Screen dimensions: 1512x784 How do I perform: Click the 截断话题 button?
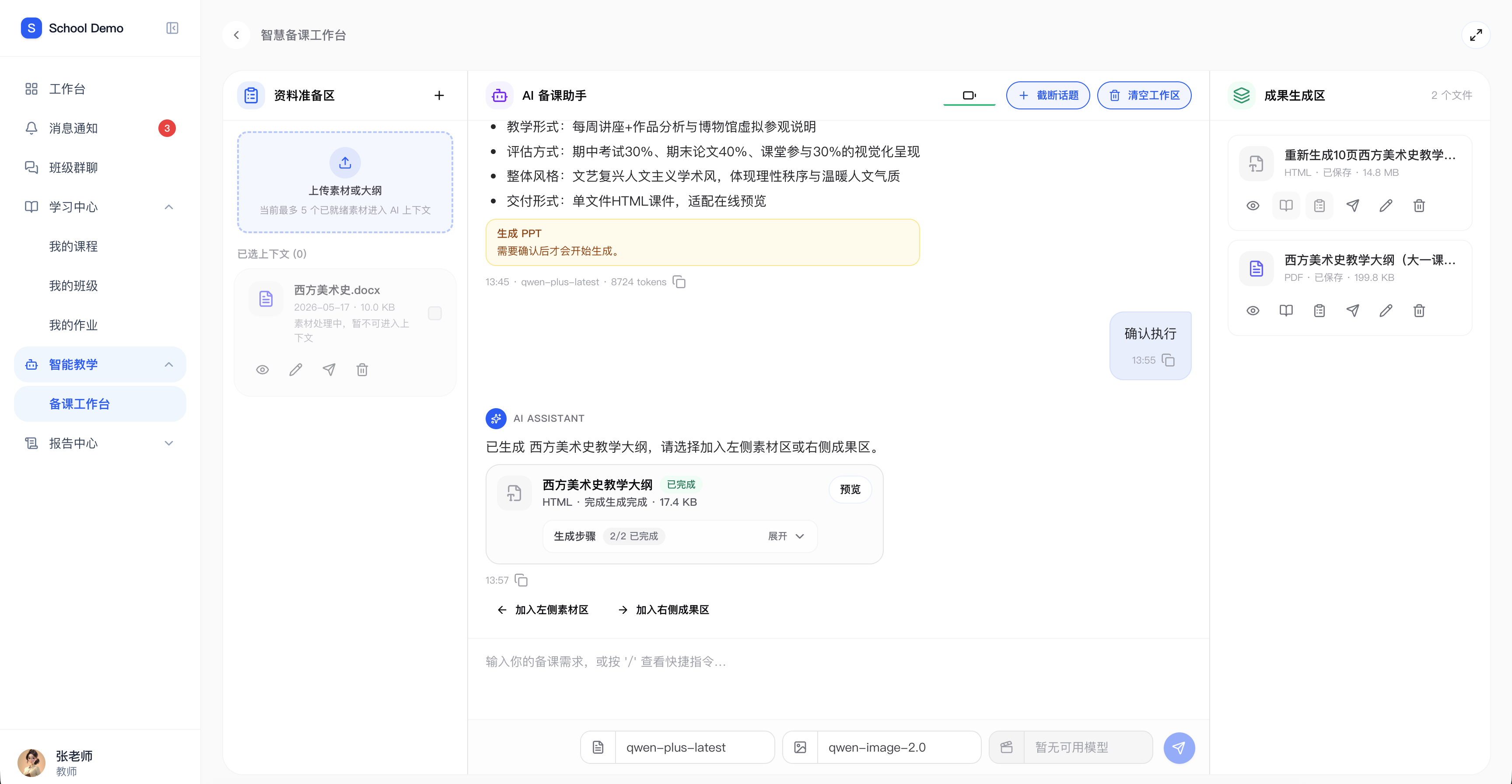[x=1048, y=95]
